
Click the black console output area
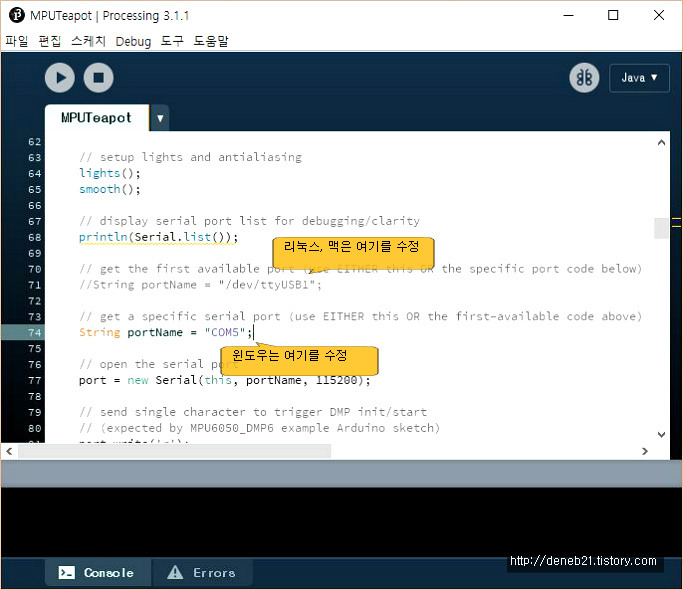click(x=342, y=522)
